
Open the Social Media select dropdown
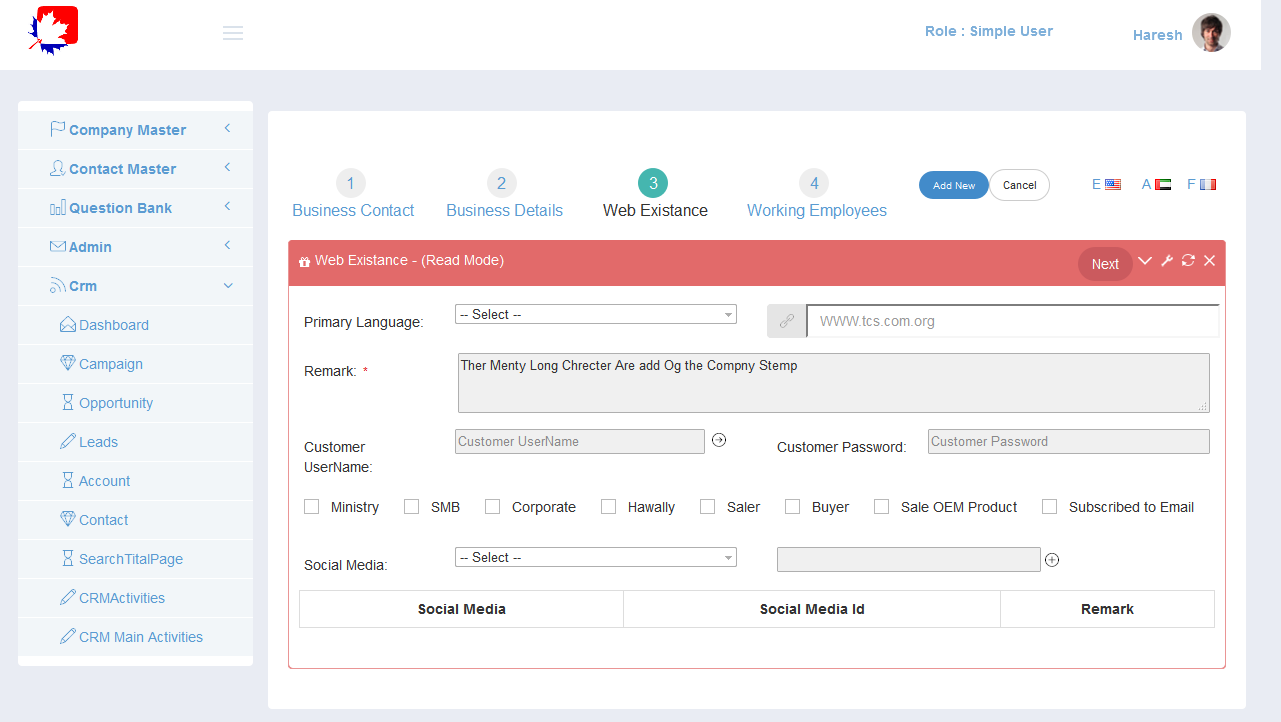[595, 557]
